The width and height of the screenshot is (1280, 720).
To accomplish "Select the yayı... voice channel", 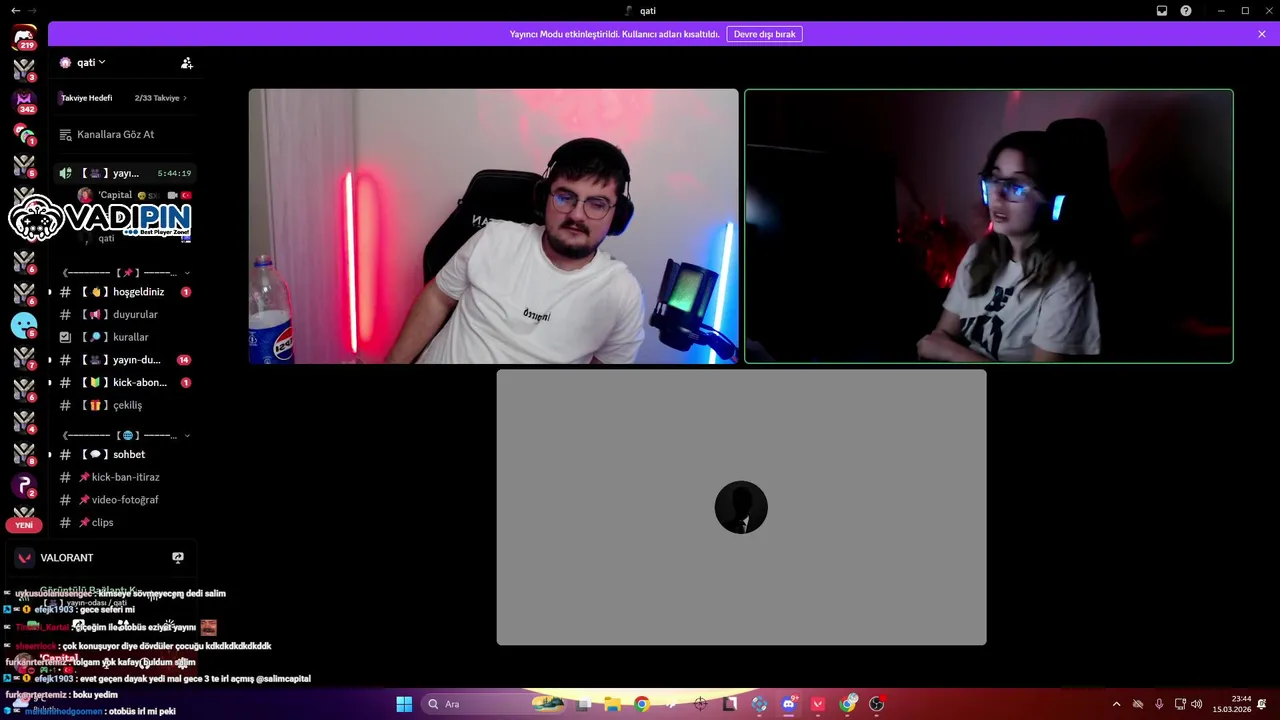I will click(125, 173).
